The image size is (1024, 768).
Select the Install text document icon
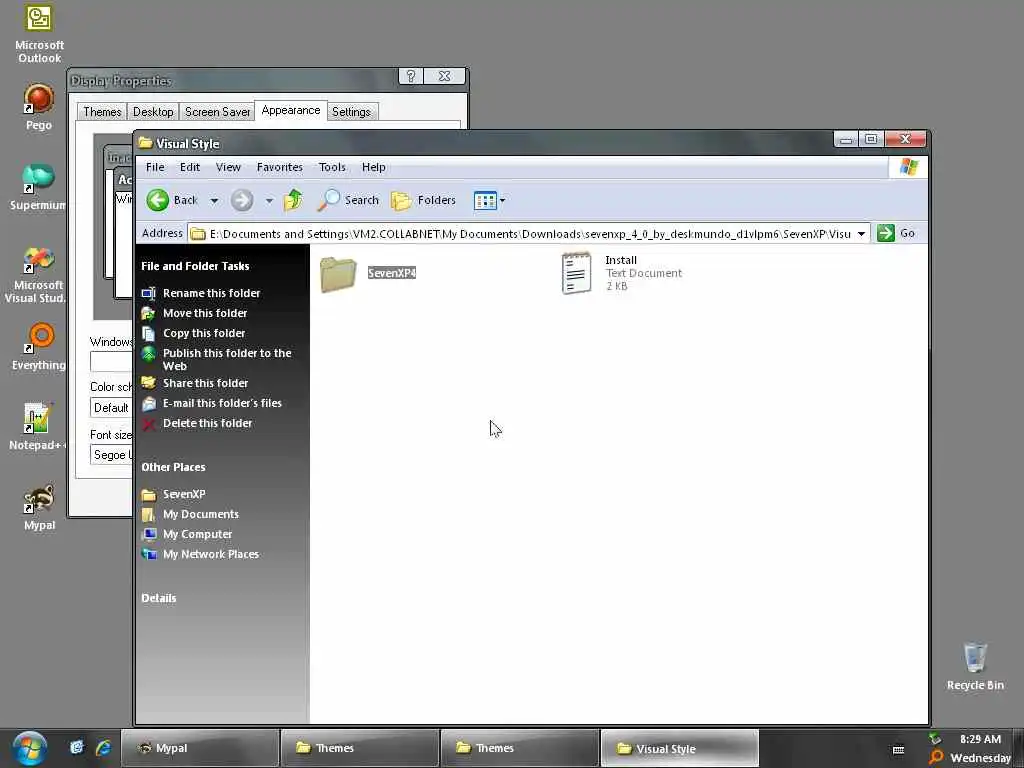[576, 273]
